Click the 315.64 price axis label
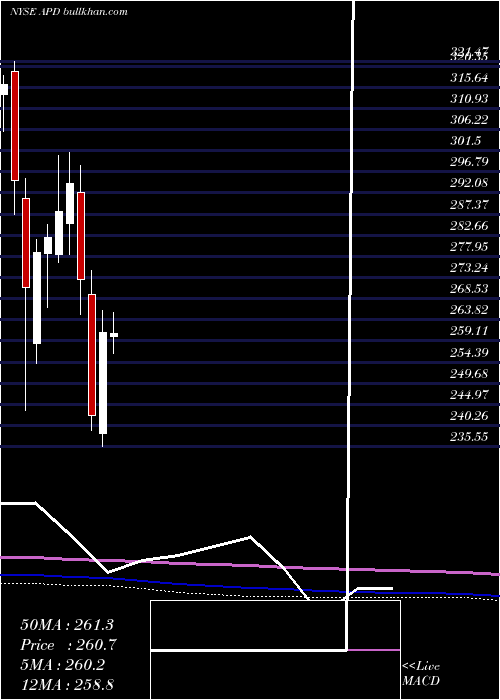Viewport: 500px width, 700px height. (469, 78)
